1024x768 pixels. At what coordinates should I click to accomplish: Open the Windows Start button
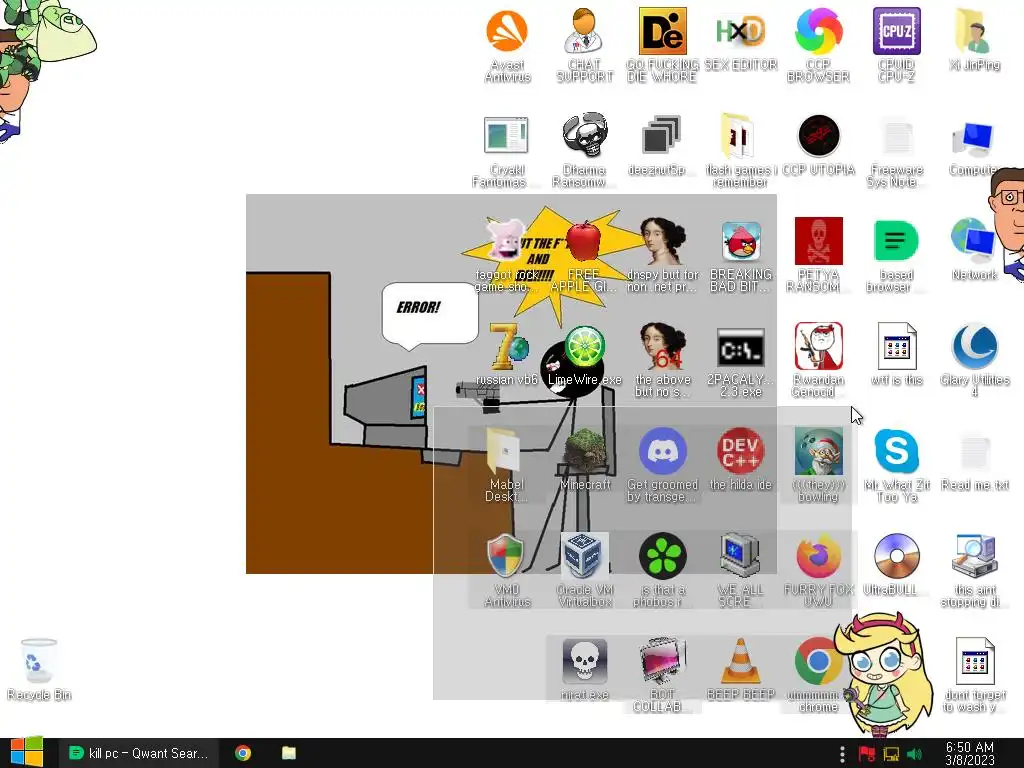tap(27, 753)
